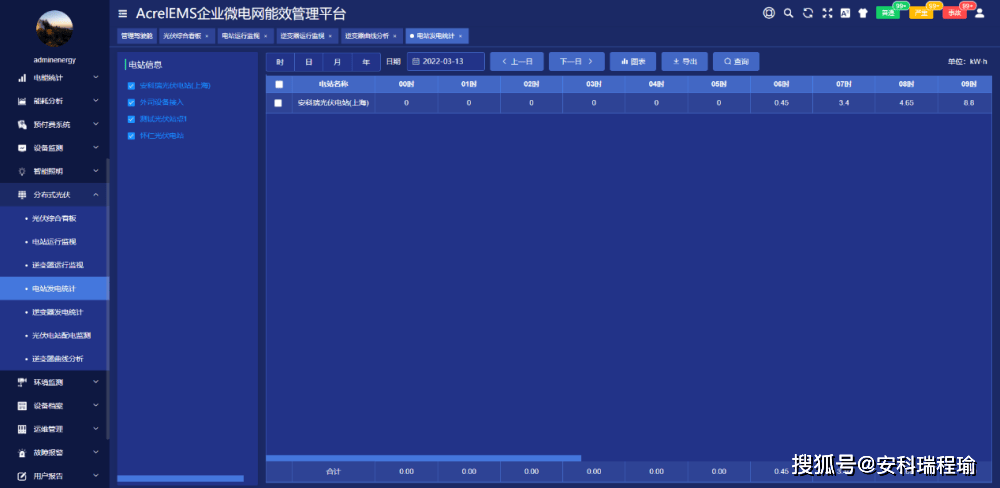The height and width of the screenshot is (488, 1000).
Task: Open the yellow 严重 alarm badge
Action: [x=920, y=13]
